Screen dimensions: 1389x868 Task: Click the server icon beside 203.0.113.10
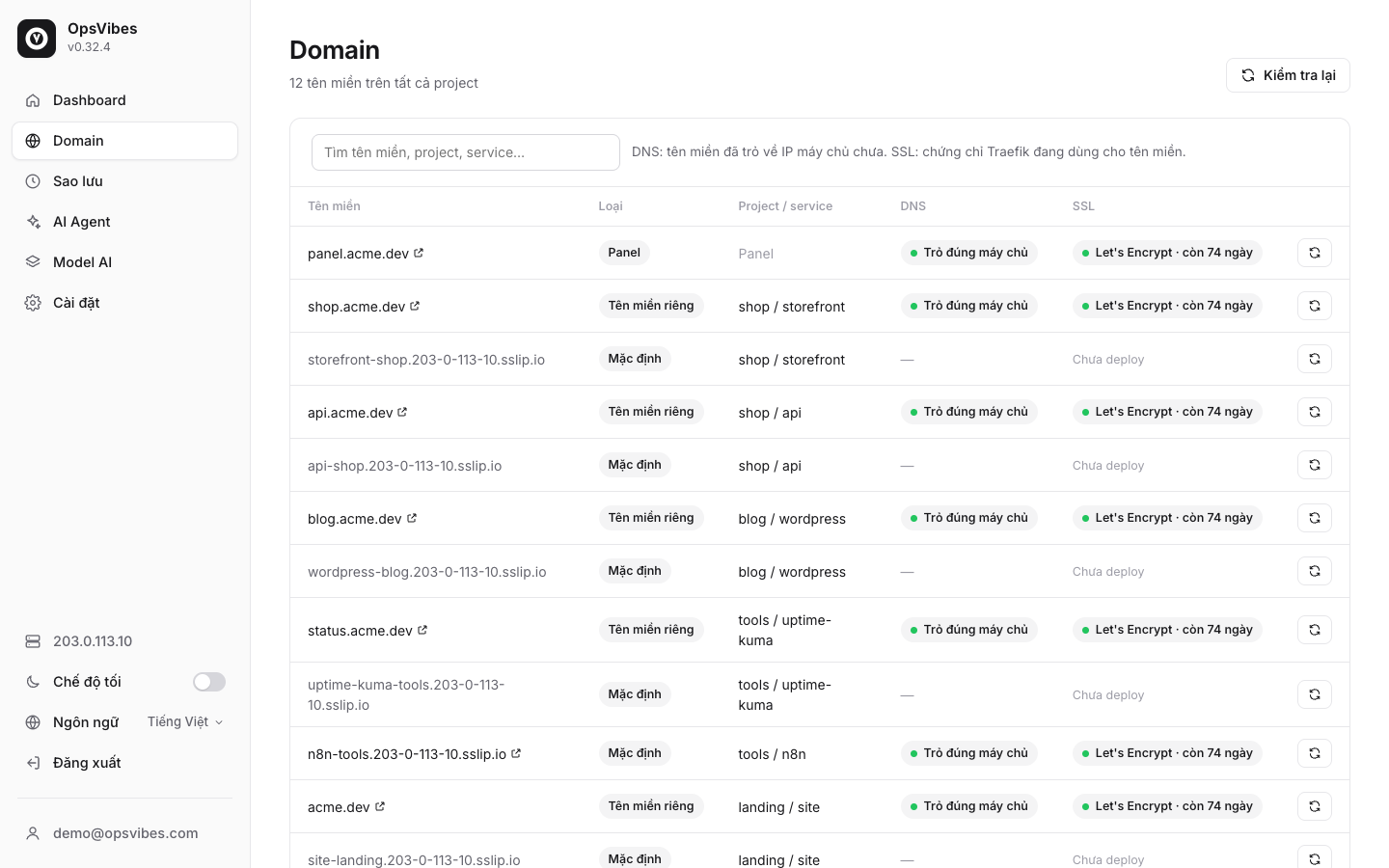pos(33,641)
